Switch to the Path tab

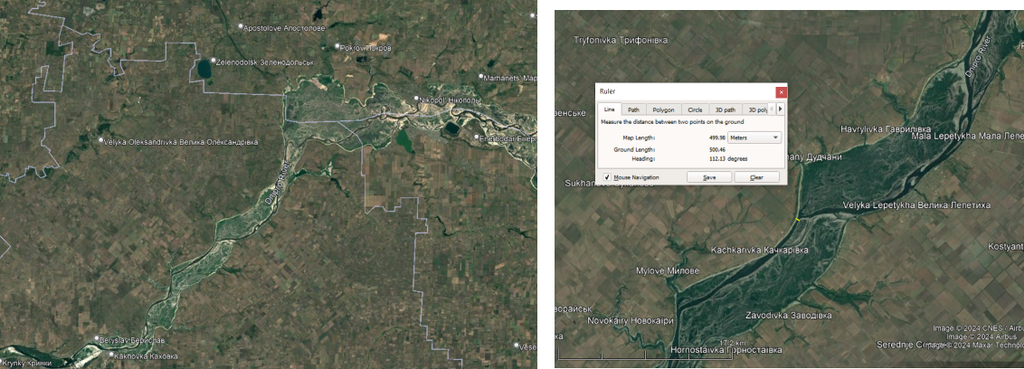[x=633, y=110]
